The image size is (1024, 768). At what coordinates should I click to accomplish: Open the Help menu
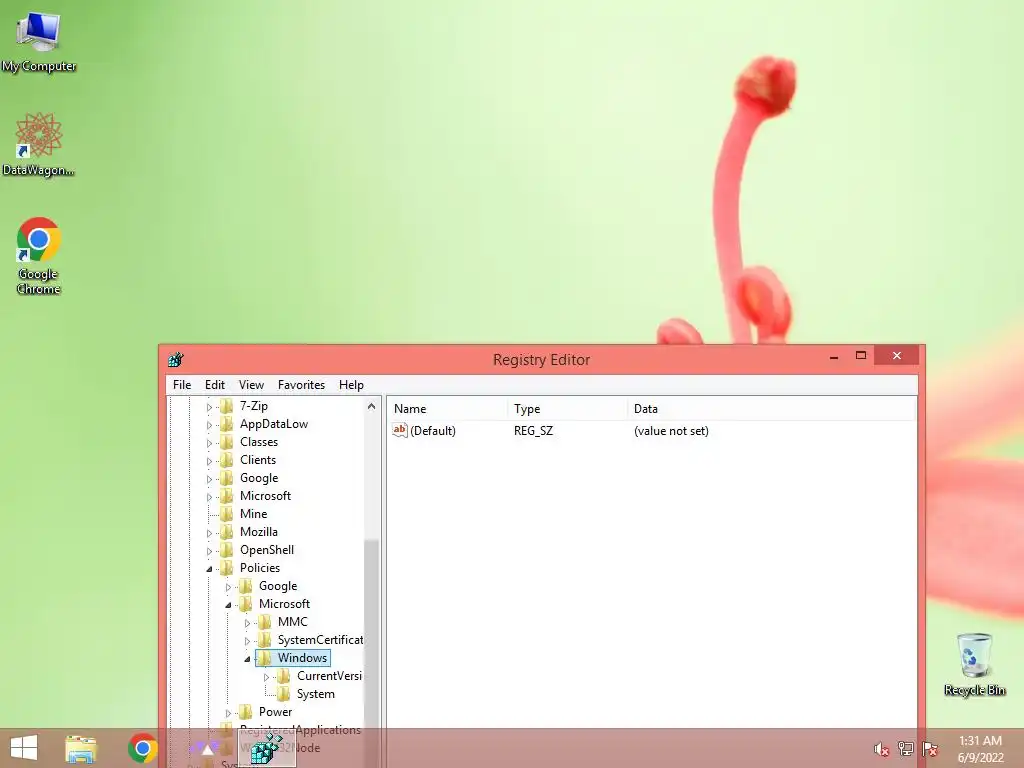(351, 385)
